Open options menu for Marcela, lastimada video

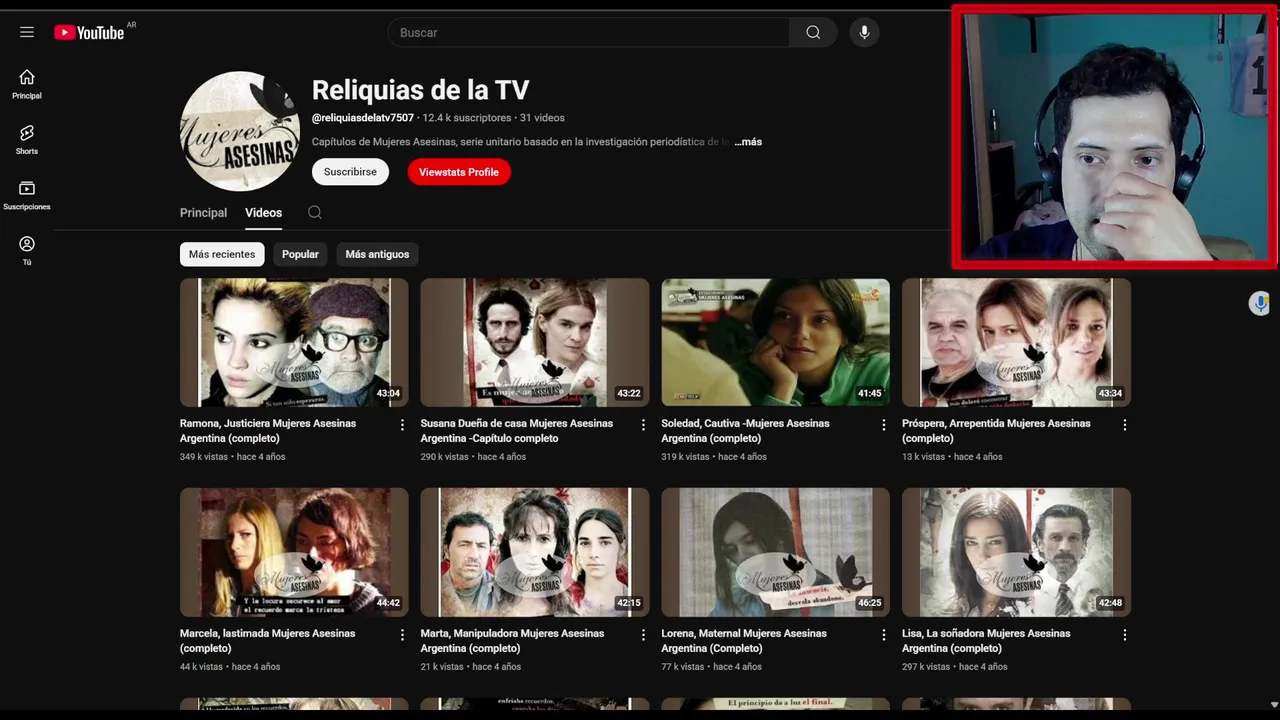pyautogui.click(x=403, y=635)
